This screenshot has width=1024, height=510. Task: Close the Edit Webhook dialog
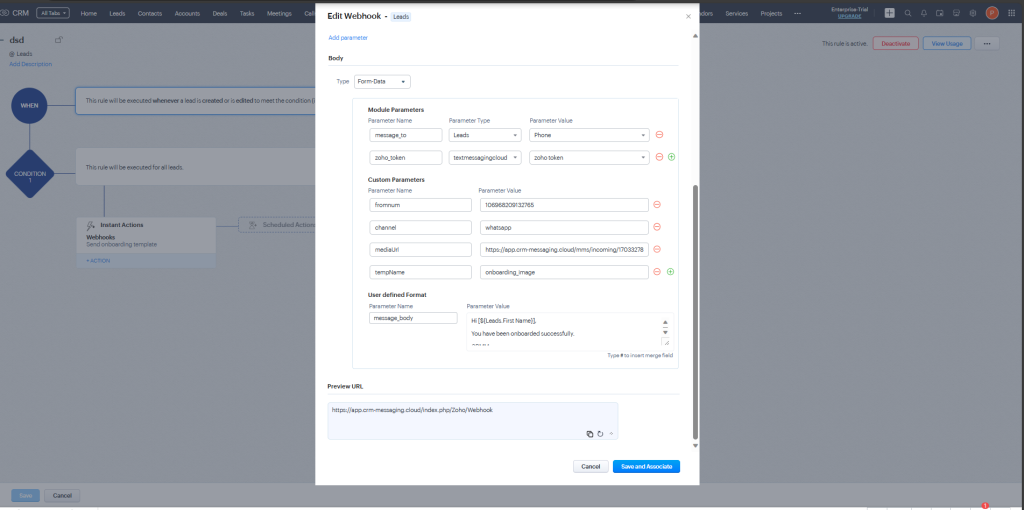(x=688, y=16)
